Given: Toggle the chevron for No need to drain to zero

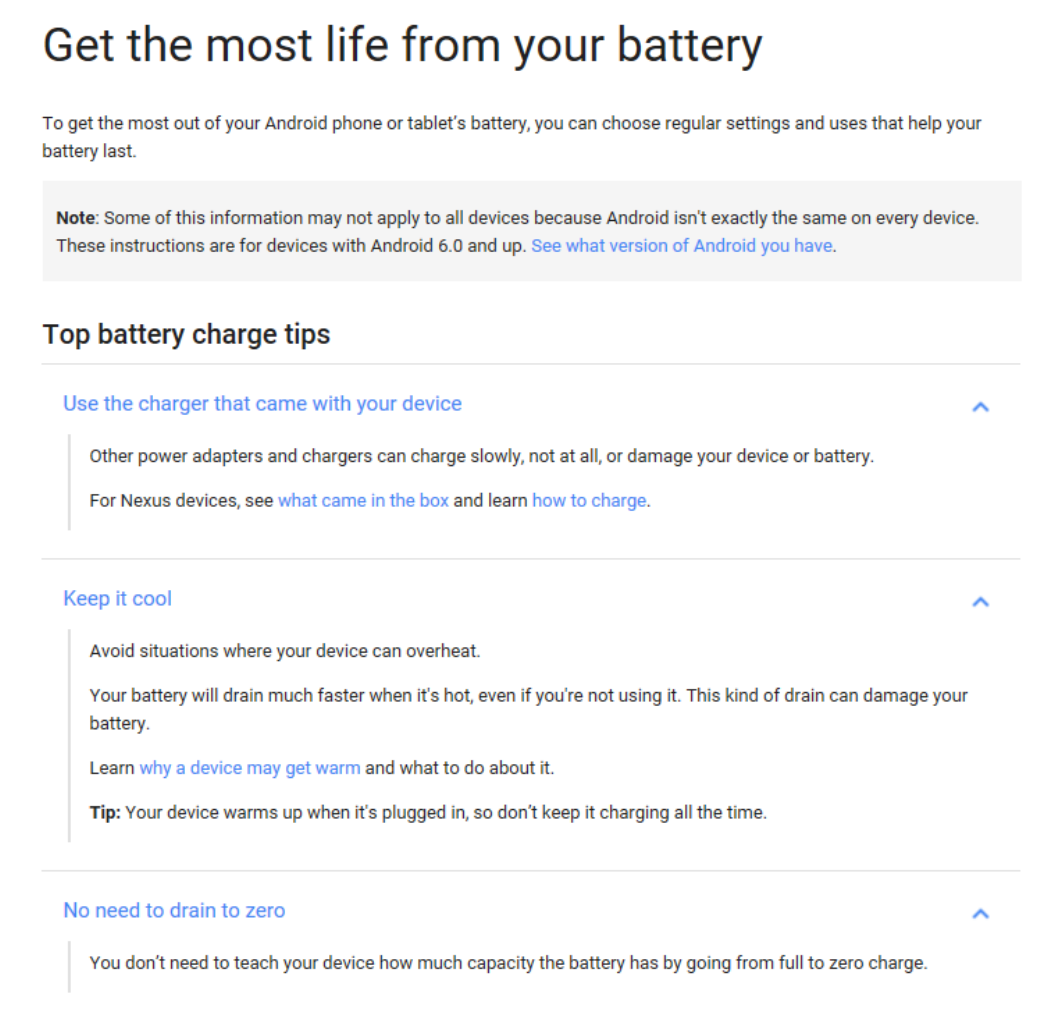Looking at the screenshot, I should tap(980, 913).
